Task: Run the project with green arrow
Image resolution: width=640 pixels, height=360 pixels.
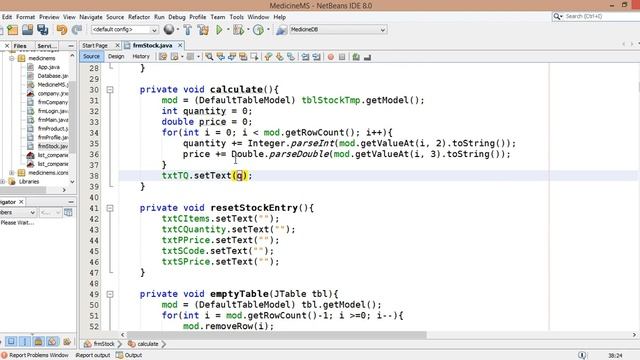Action: (x=219, y=30)
